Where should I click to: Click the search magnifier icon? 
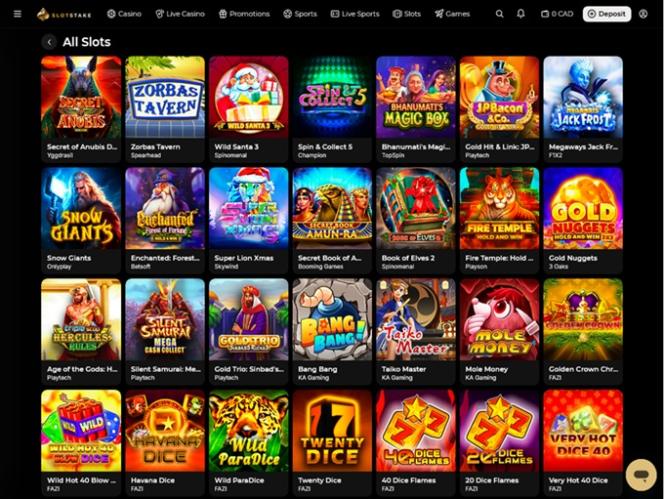tap(500, 14)
